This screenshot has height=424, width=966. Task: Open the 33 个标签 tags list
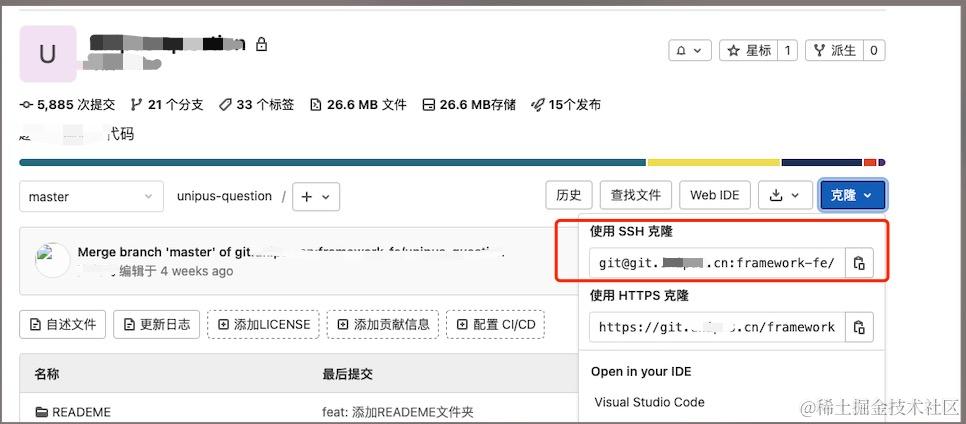click(x=256, y=105)
